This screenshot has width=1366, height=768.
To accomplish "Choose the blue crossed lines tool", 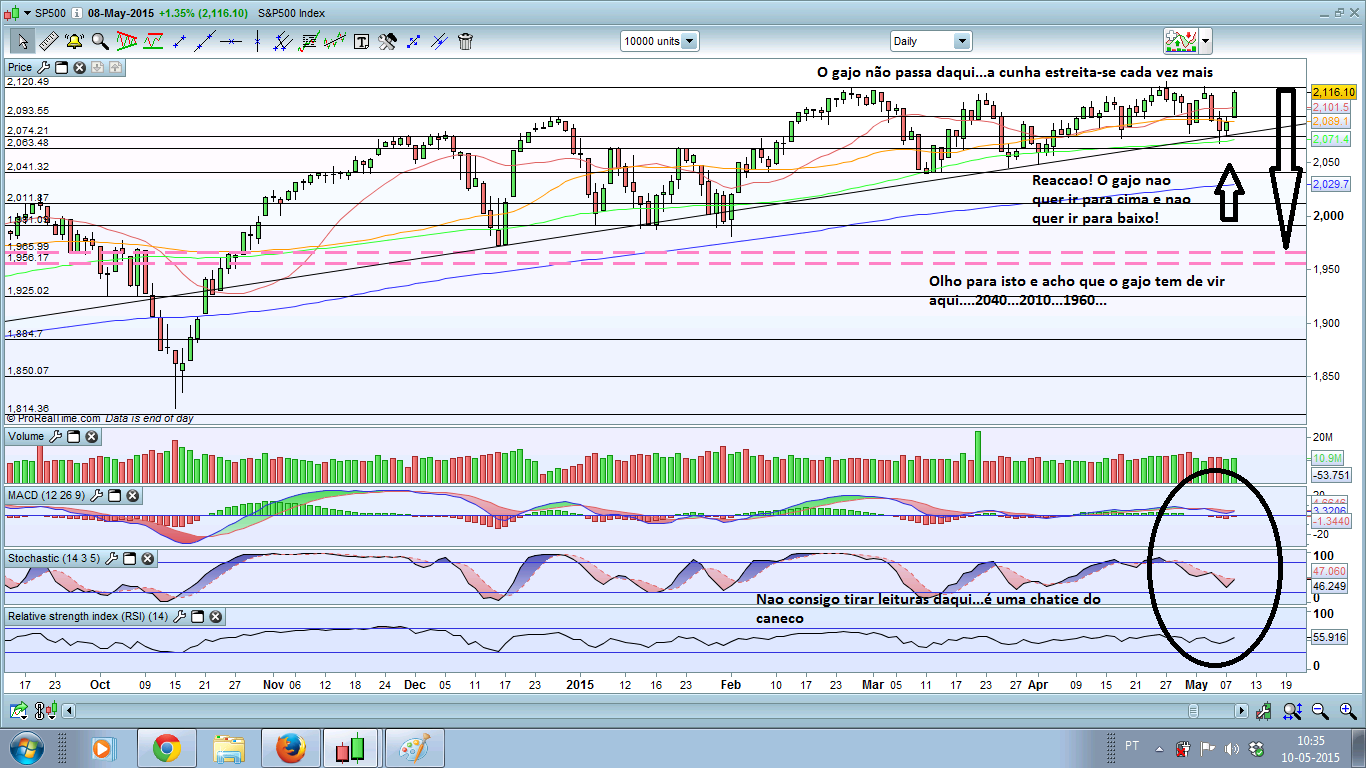I will click(439, 41).
